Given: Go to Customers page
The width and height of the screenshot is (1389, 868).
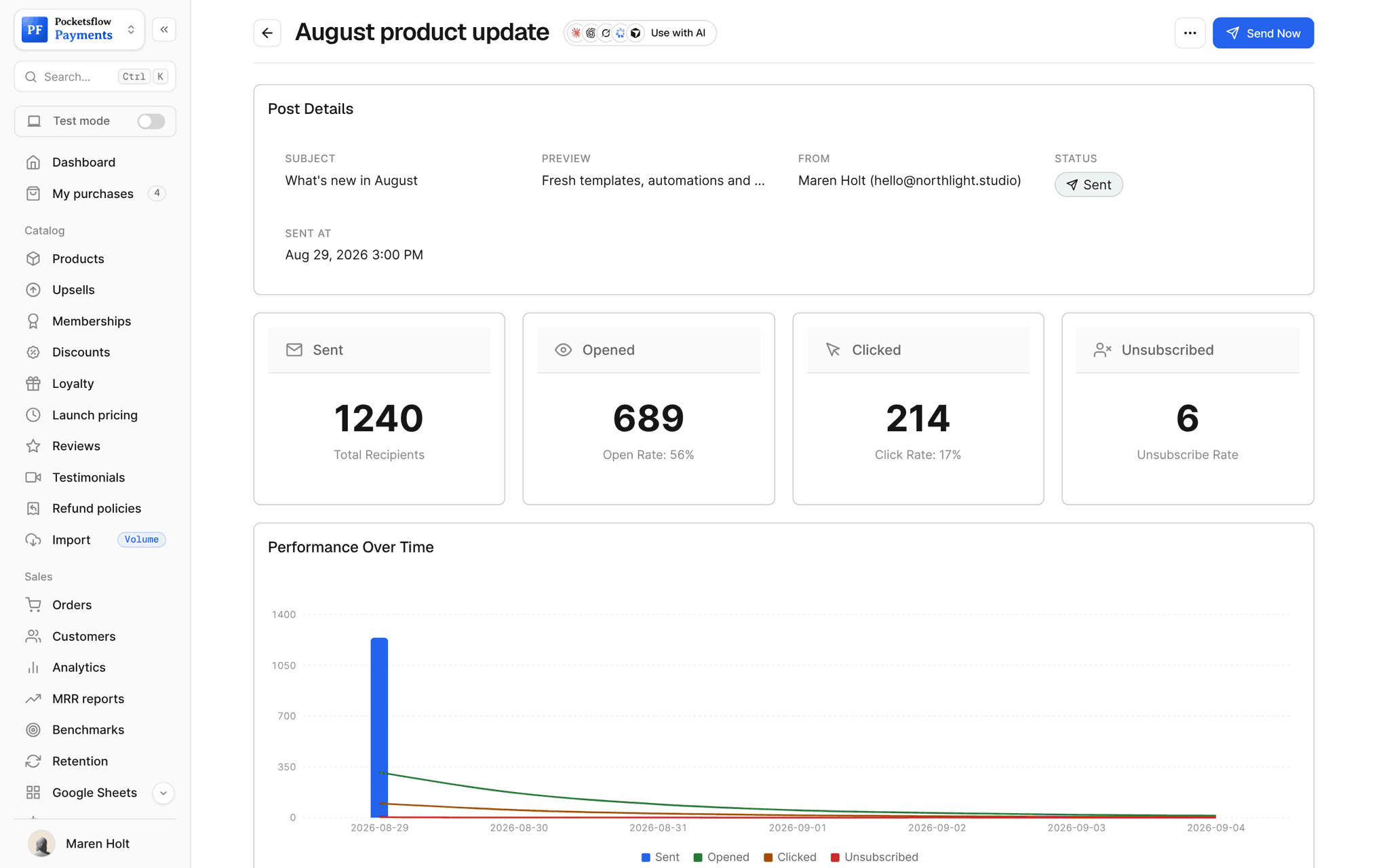Looking at the screenshot, I should 95,636.
